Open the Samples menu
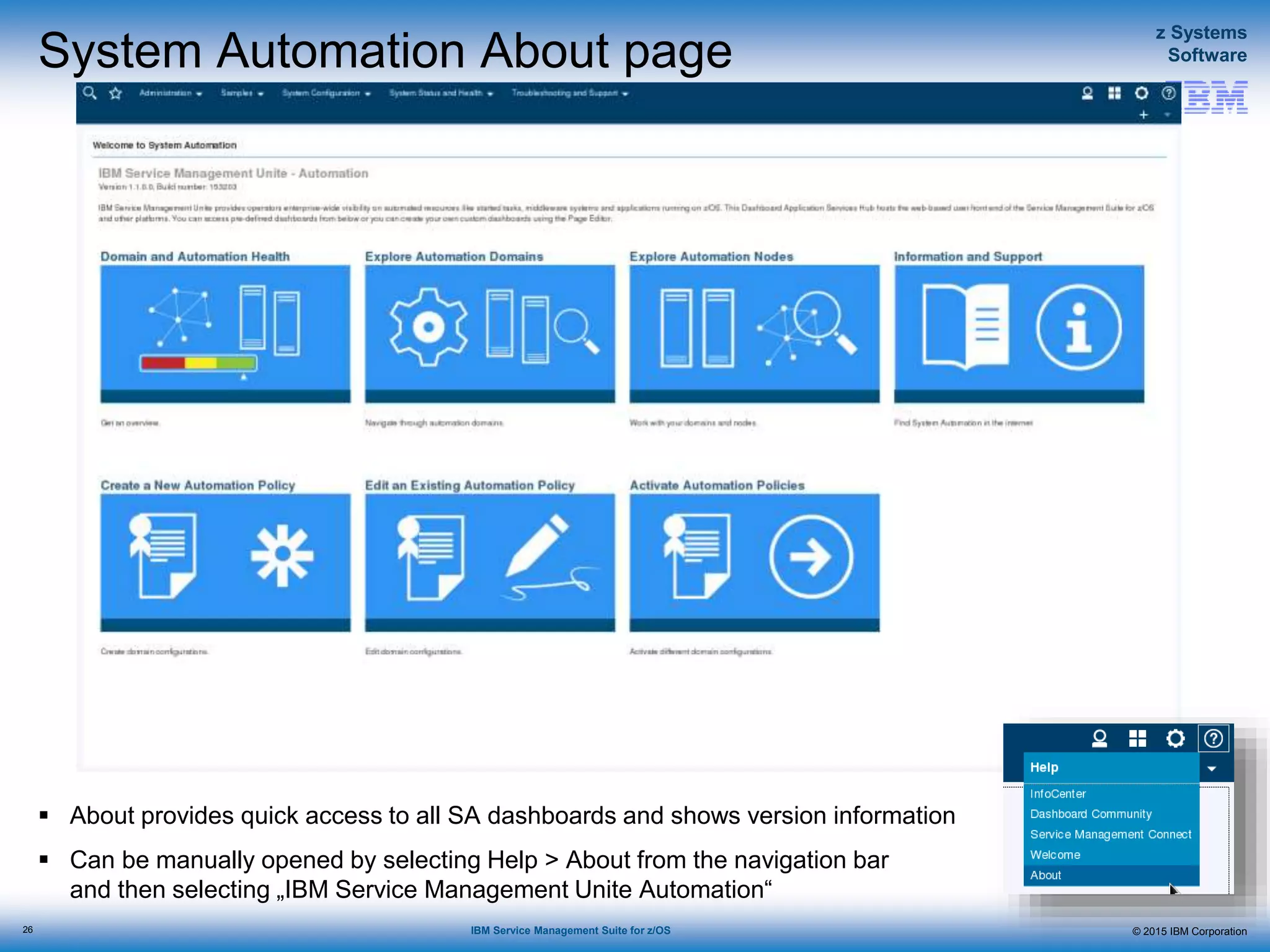 [x=242, y=93]
